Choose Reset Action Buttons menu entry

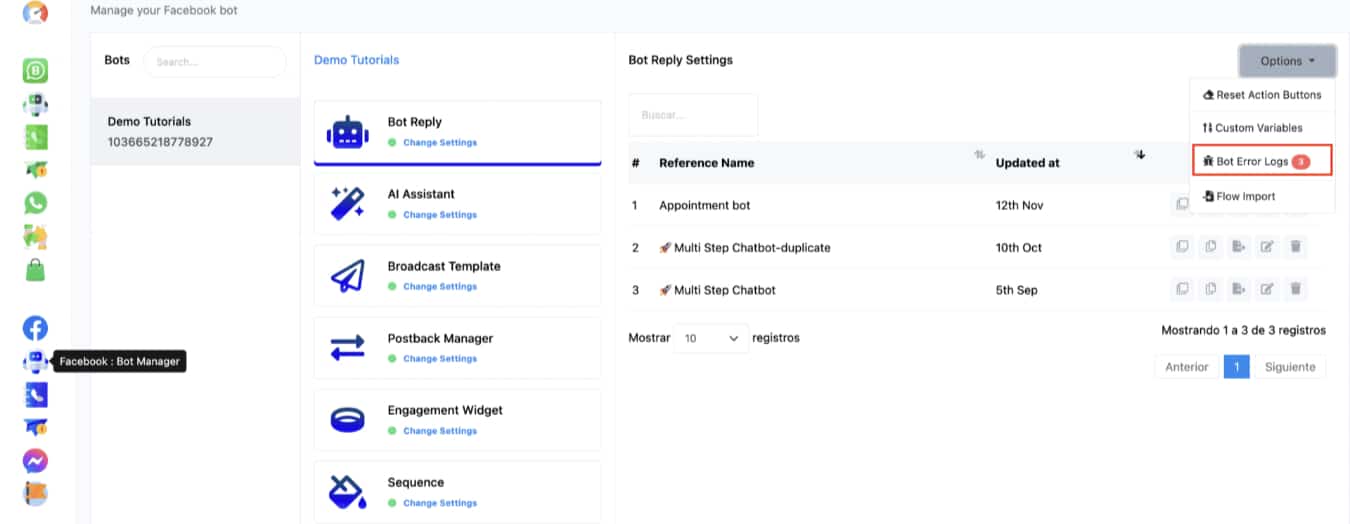pos(1262,95)
